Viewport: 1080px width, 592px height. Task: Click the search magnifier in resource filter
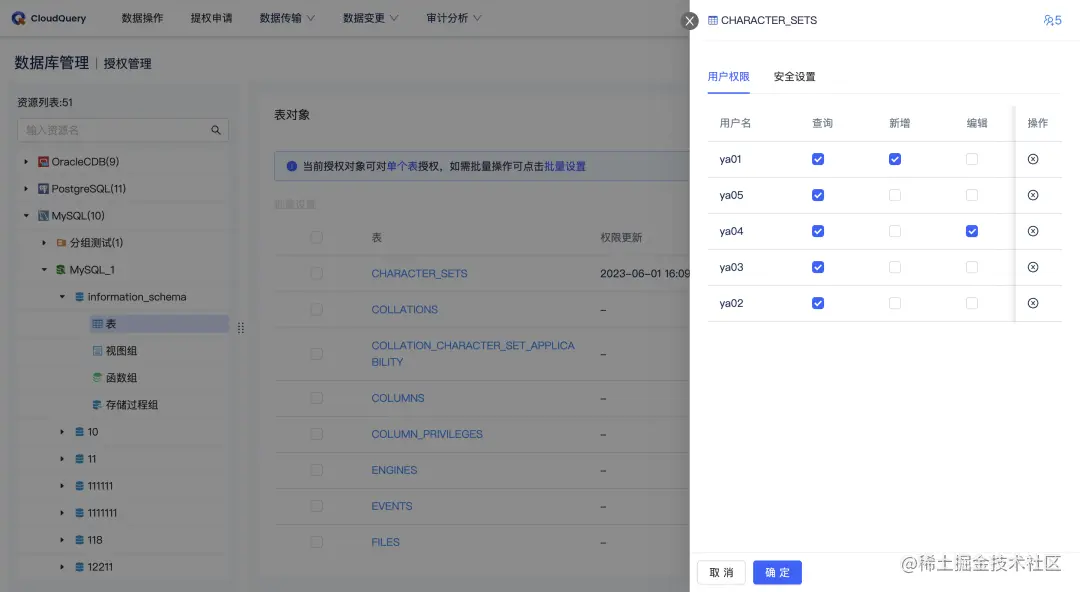216,130
